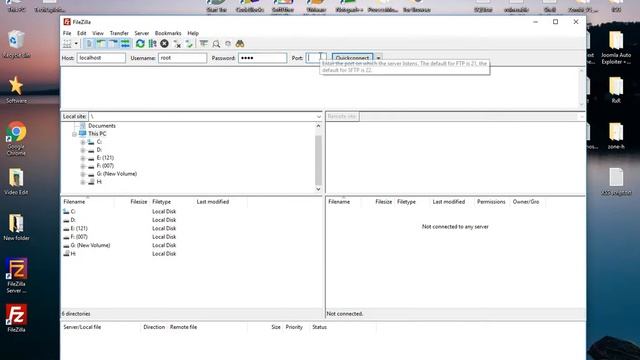Open the Help menu

point(193,33)
